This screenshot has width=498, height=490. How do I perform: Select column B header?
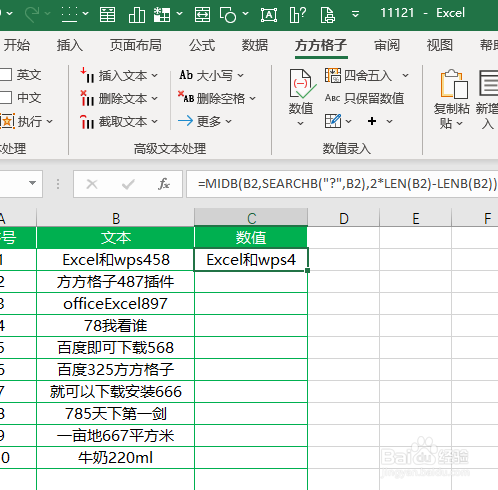(x=115, y=218)
